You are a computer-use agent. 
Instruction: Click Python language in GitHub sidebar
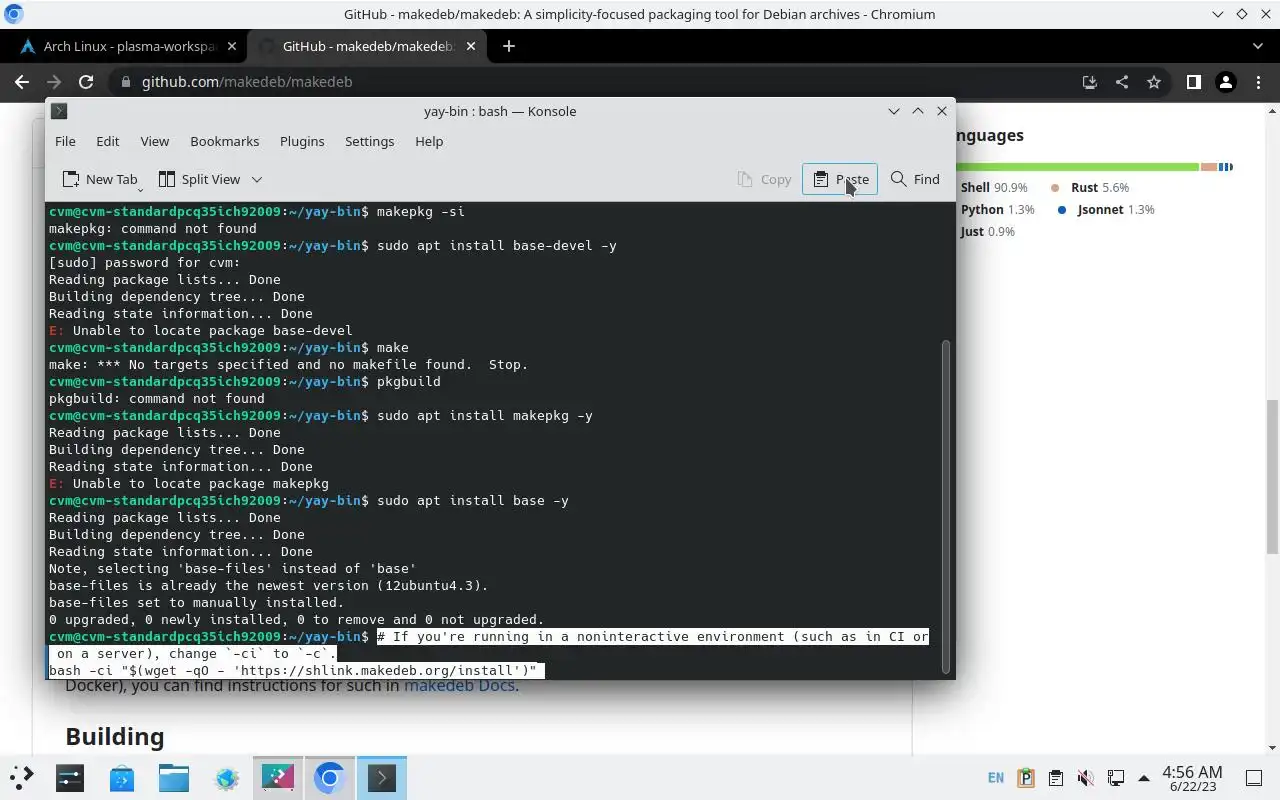pos(997,209)
